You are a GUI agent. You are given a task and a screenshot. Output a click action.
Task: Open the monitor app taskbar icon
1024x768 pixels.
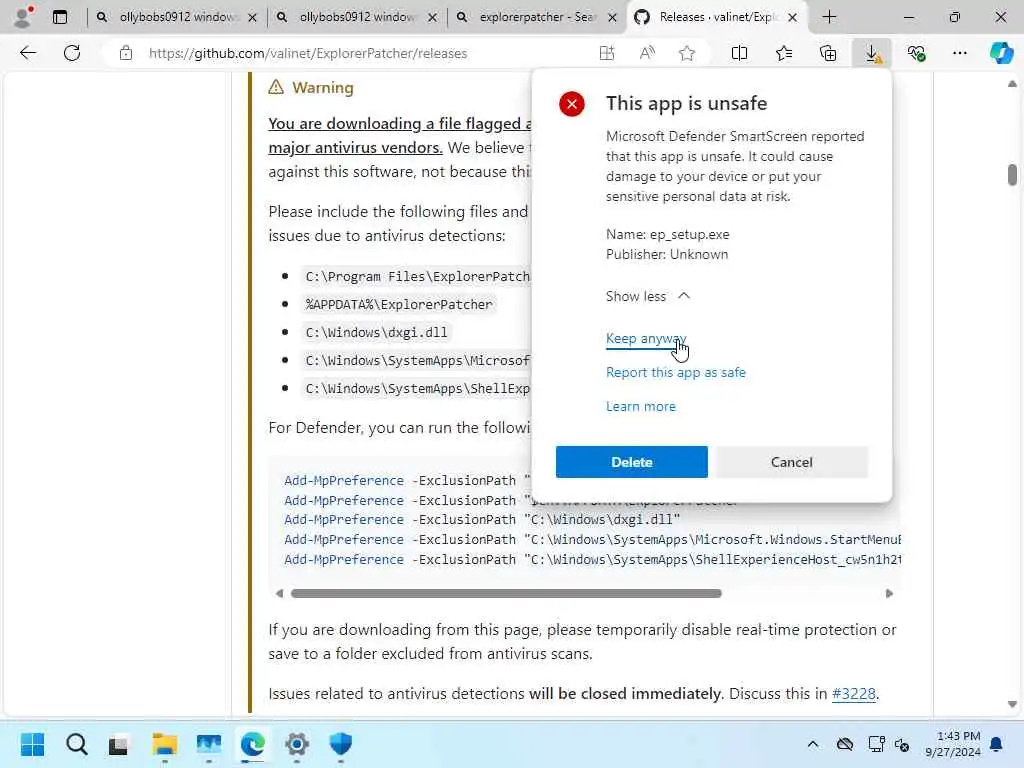coord(209,744)
